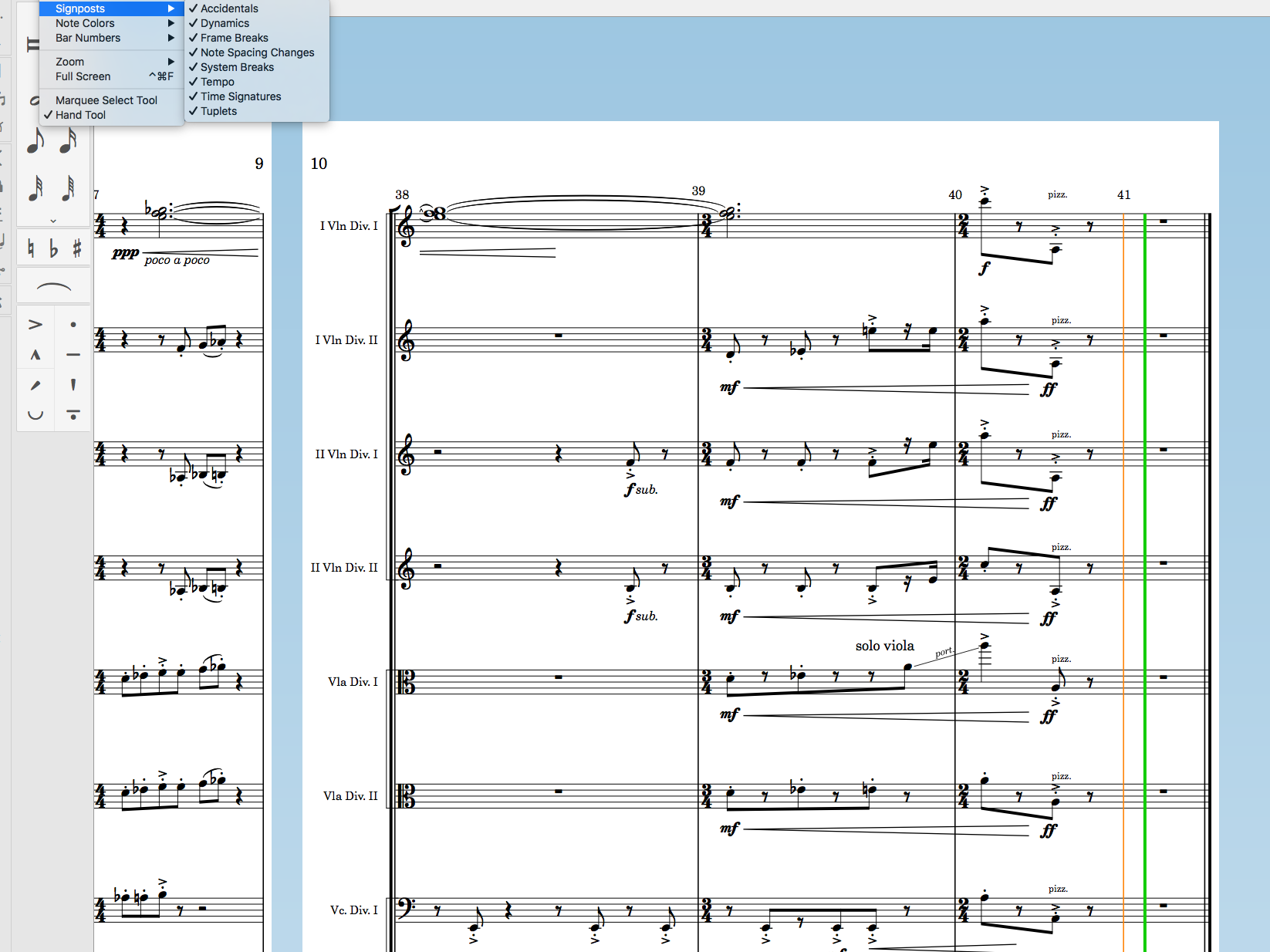Select the 'Vc. Div. I' staff label

[x=354, y=910]
